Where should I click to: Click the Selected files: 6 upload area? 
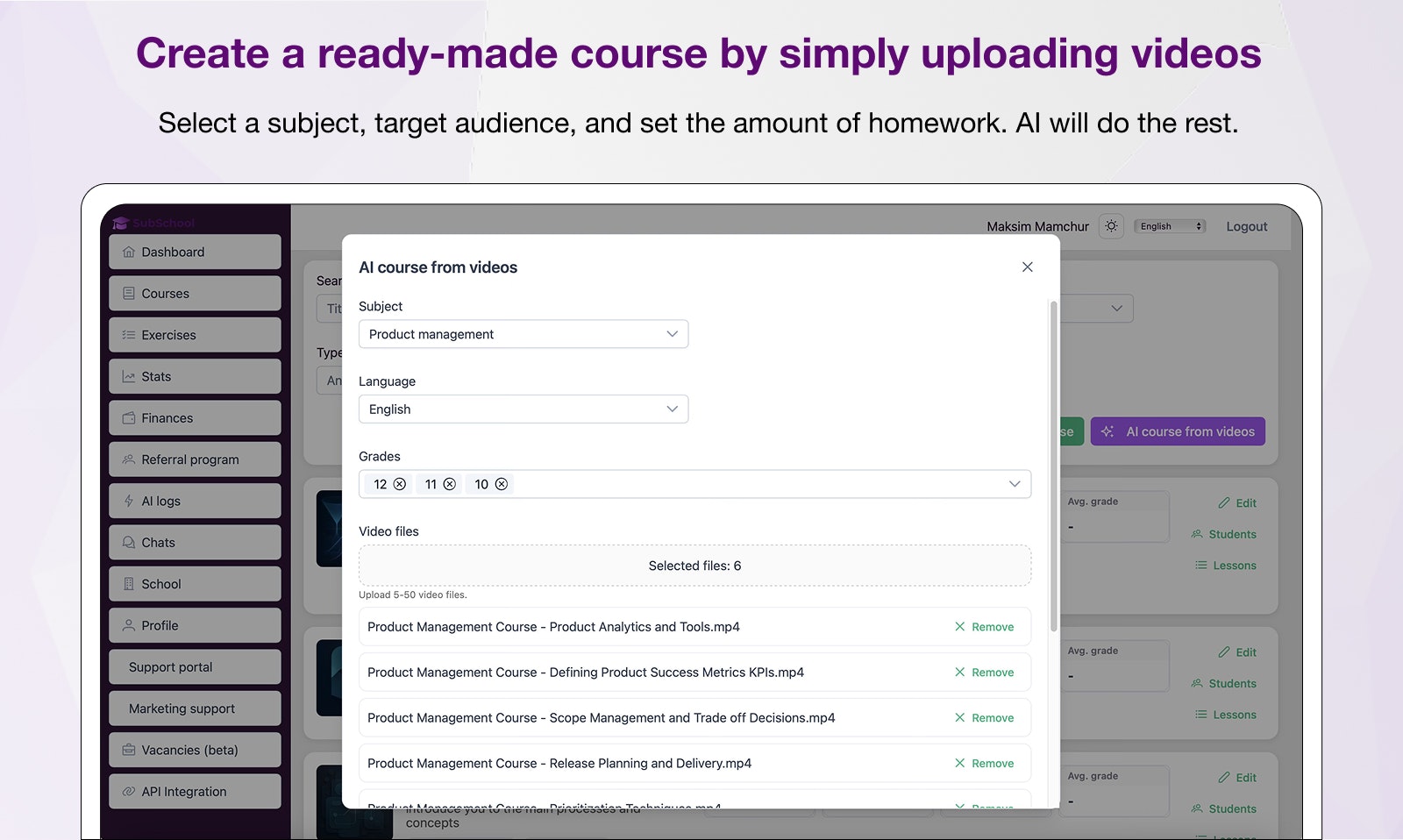coord(694,565)
